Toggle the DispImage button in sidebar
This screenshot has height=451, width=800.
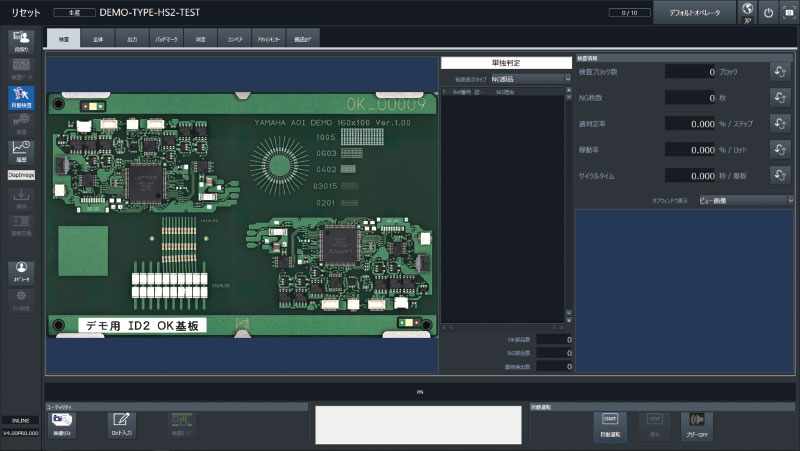(x=21, y=174)
